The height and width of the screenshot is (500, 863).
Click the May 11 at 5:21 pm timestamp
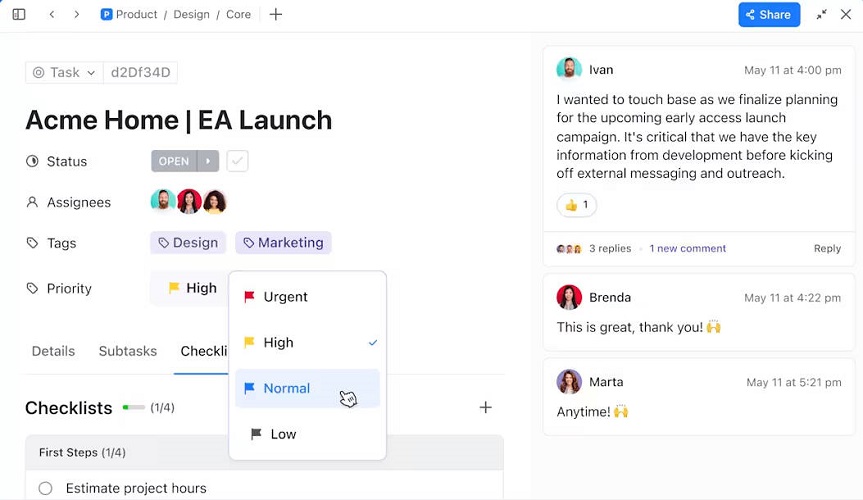(794, 382)
